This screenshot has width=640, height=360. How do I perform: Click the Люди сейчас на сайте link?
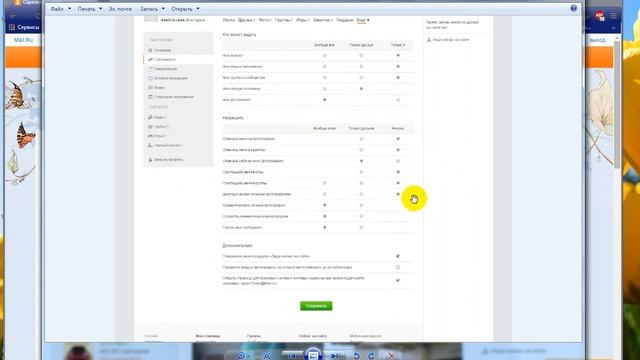(451, 40)
